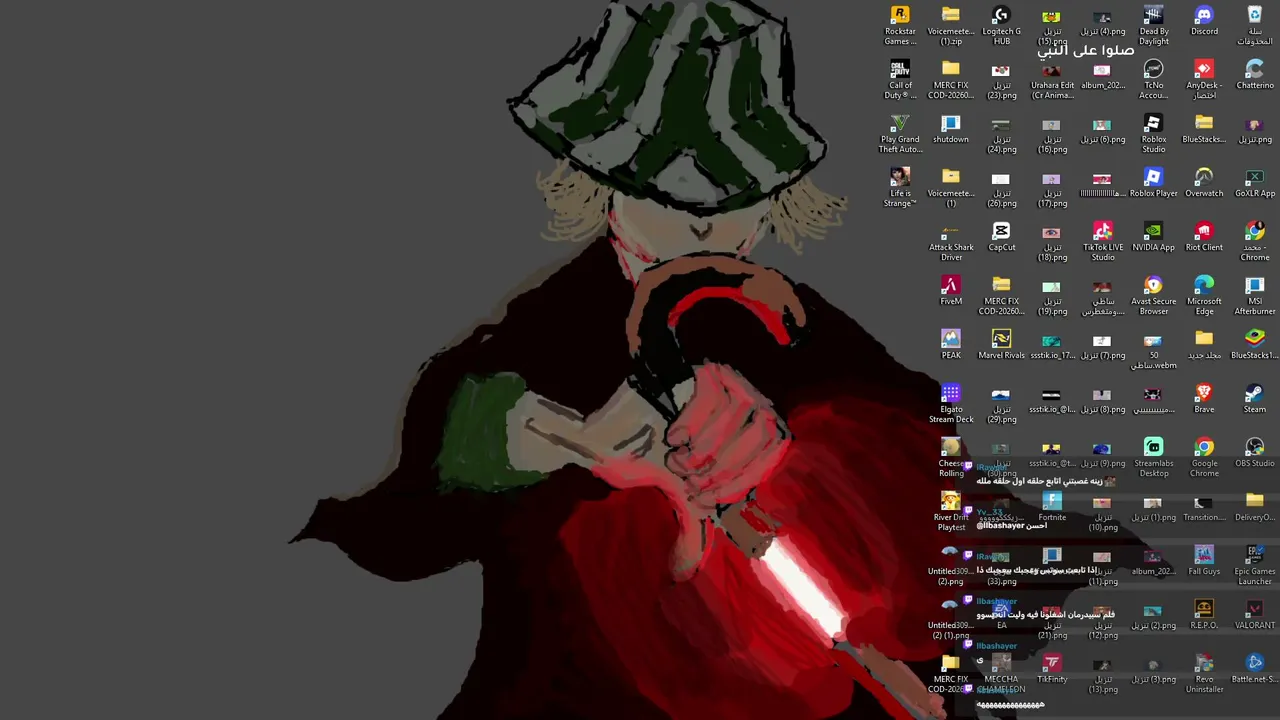
Task: Click the shutdown shortcut icon
Action: (x=951, y=128)
